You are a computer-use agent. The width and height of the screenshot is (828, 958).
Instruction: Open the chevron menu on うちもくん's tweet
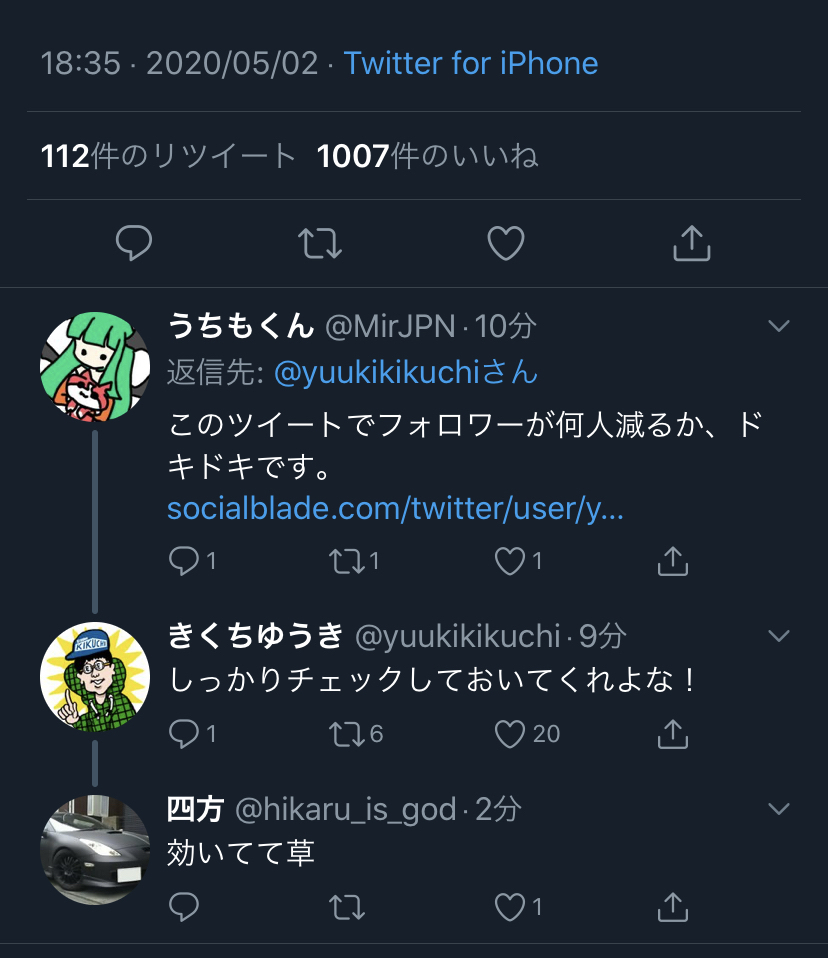[779, 326]
